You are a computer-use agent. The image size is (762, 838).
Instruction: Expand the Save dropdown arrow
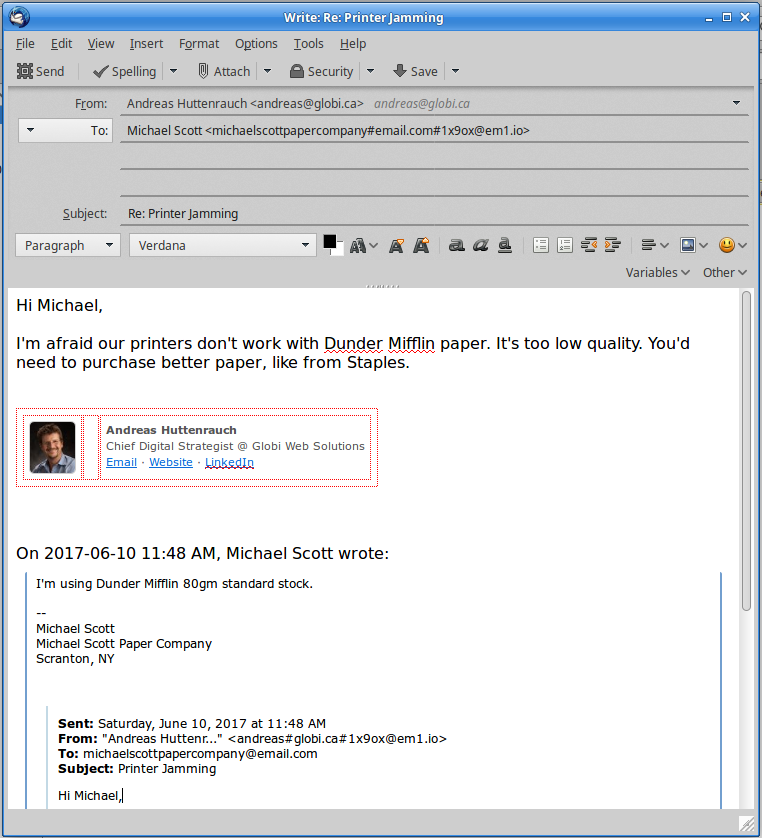click(x=455, y=71)
